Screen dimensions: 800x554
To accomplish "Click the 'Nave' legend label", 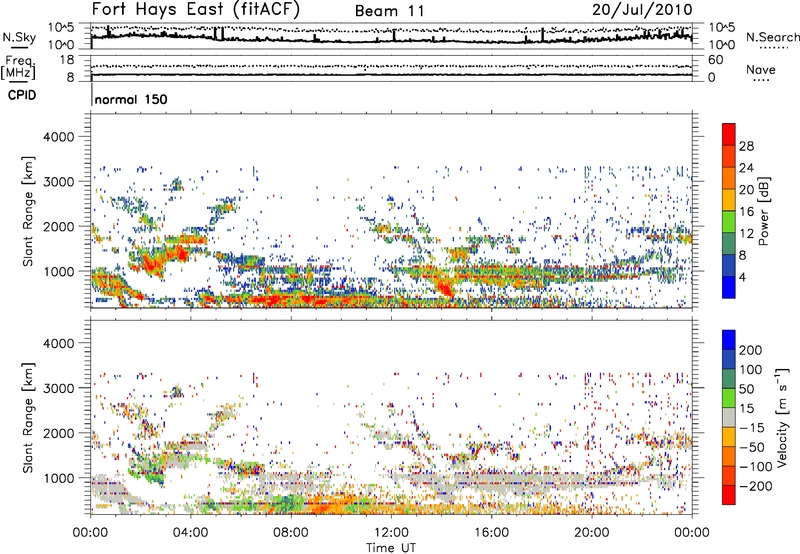I will pos(760,69).
